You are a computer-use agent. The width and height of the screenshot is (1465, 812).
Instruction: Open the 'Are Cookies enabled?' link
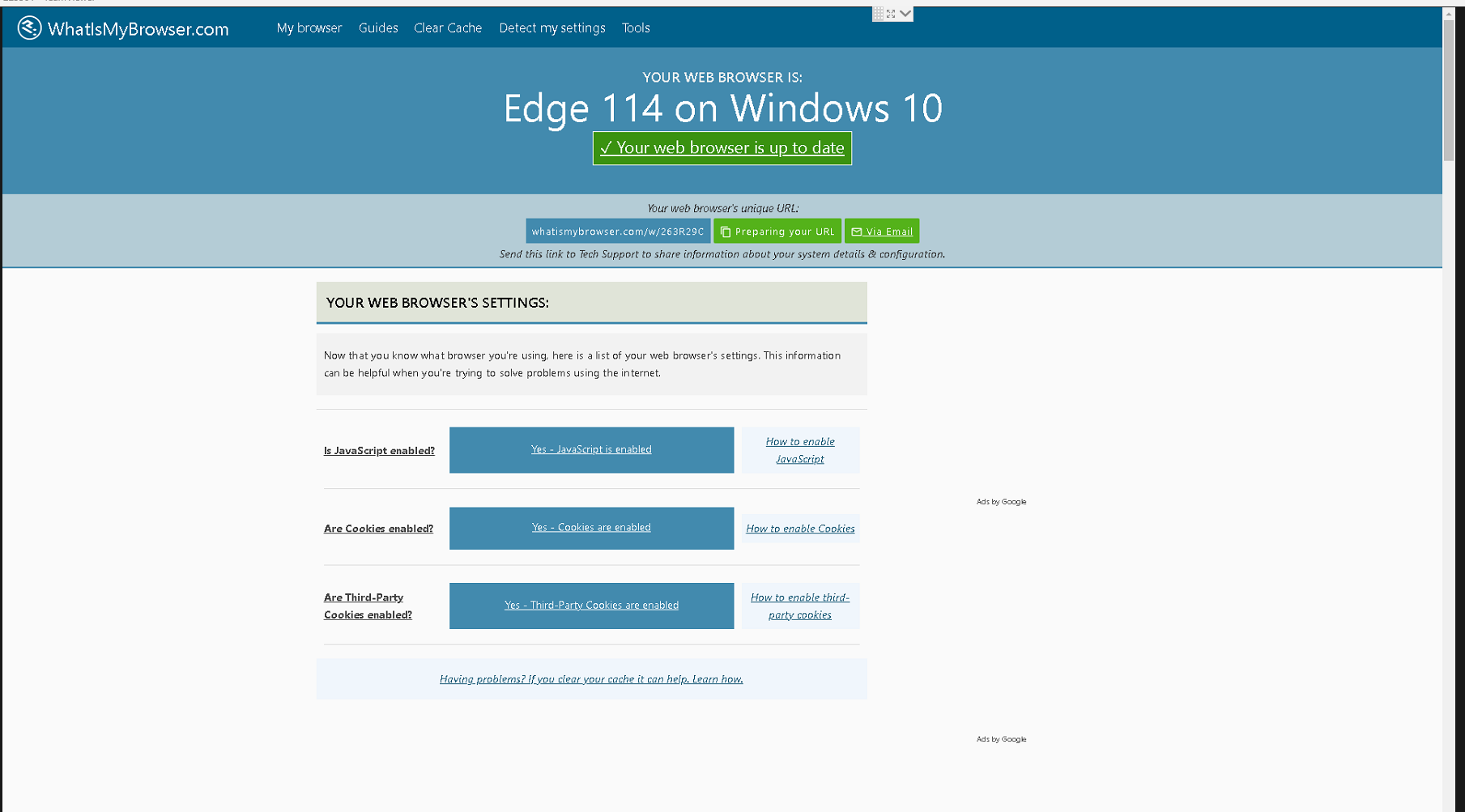click(x=378, y=529)
